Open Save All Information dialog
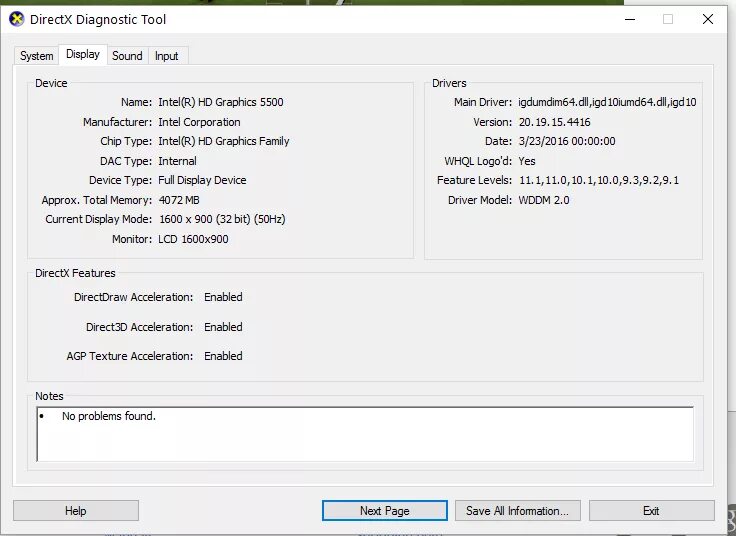 pos(517,511)
